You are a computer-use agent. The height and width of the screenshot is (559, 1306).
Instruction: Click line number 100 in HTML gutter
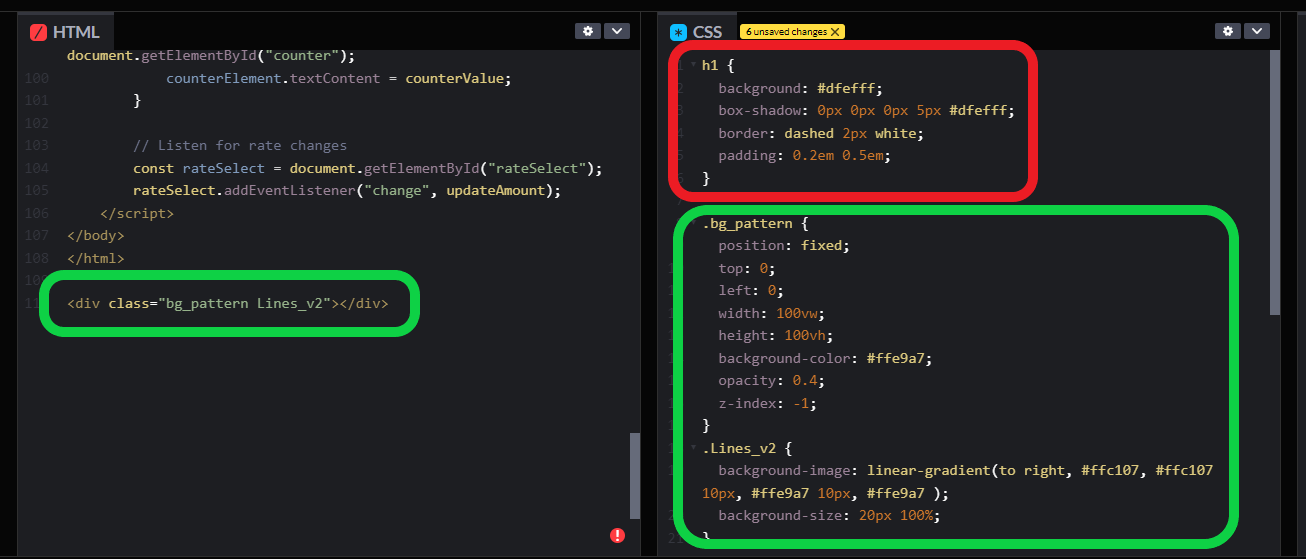tap(36, 78)
